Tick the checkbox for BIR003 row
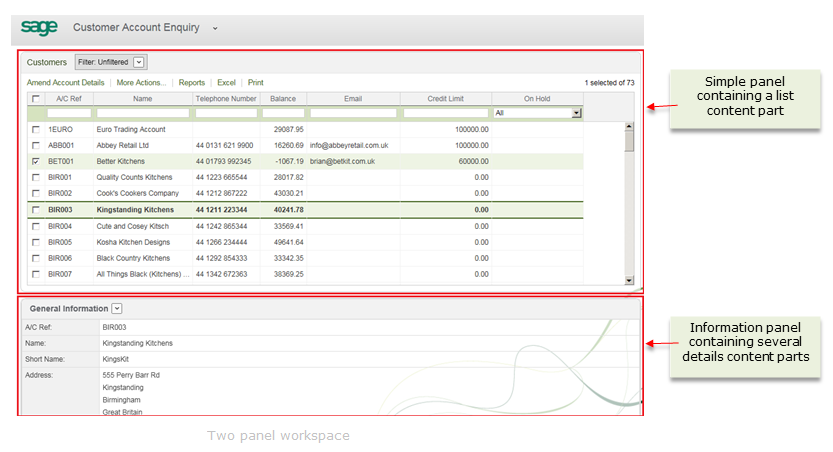833x452 pixels. pyautogui.click(x=36, y=210)
